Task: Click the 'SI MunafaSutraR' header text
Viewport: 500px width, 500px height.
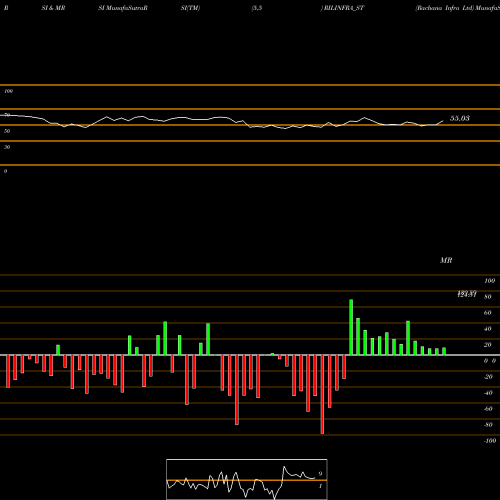Action: 123,8
